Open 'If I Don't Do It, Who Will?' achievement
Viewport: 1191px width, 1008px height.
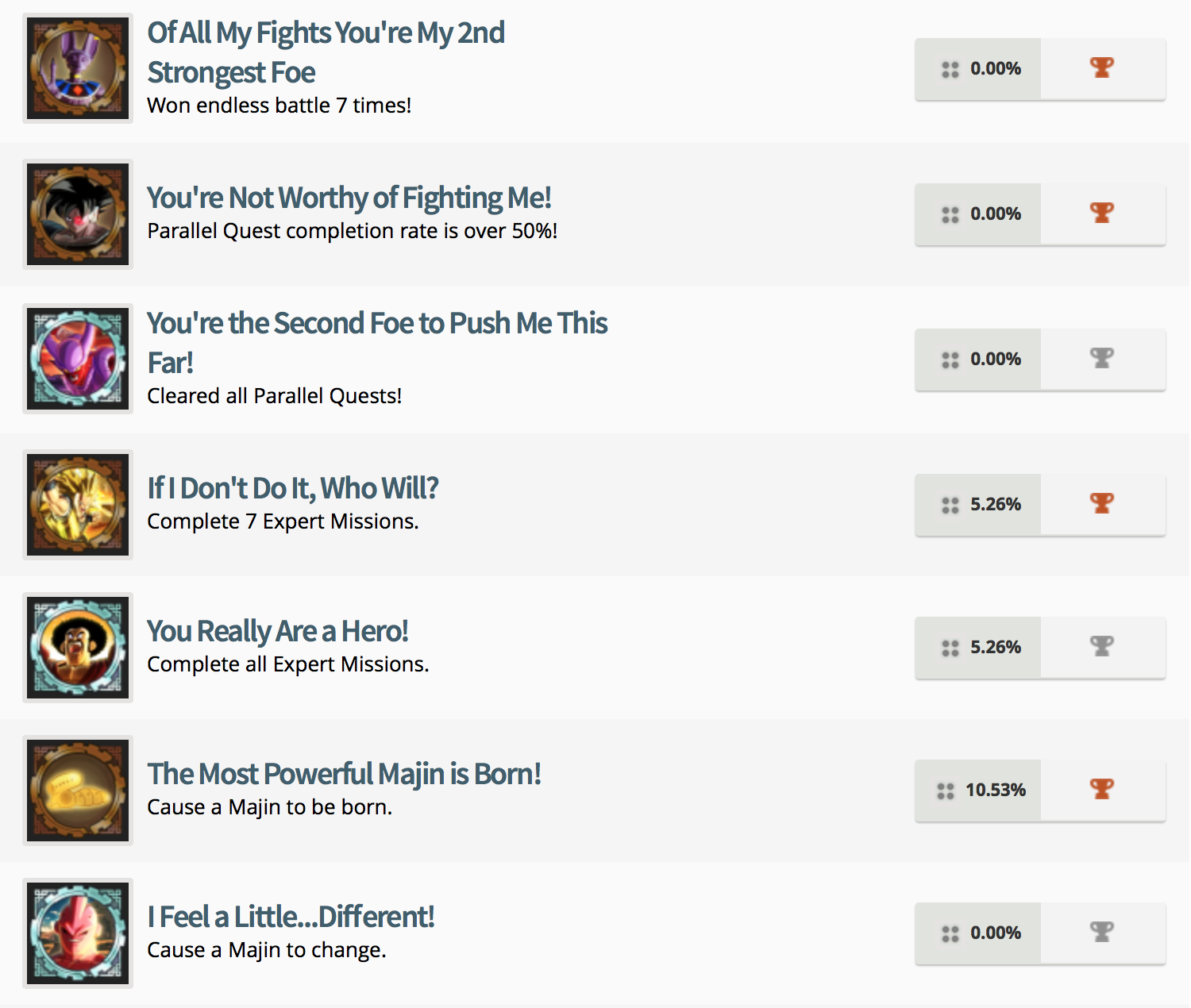coord(293,488)
